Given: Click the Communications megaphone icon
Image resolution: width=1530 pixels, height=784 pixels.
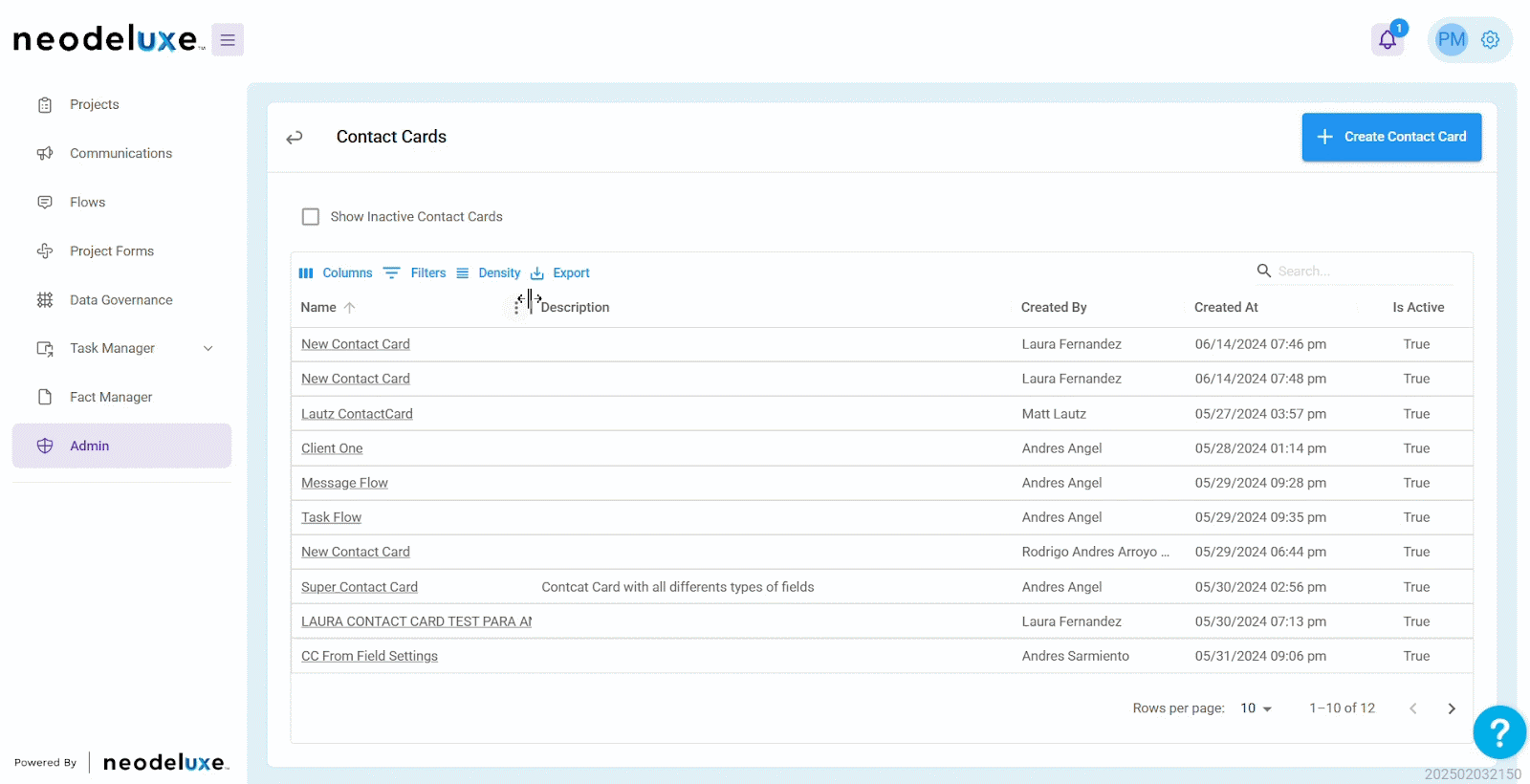Looking at the screenshot, I should 45,154.
